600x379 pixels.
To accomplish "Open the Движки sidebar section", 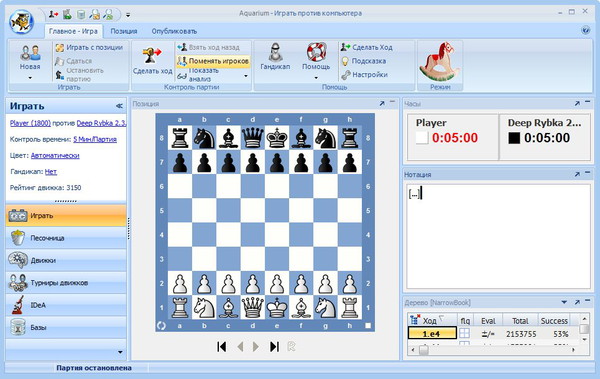I will 66,260.
